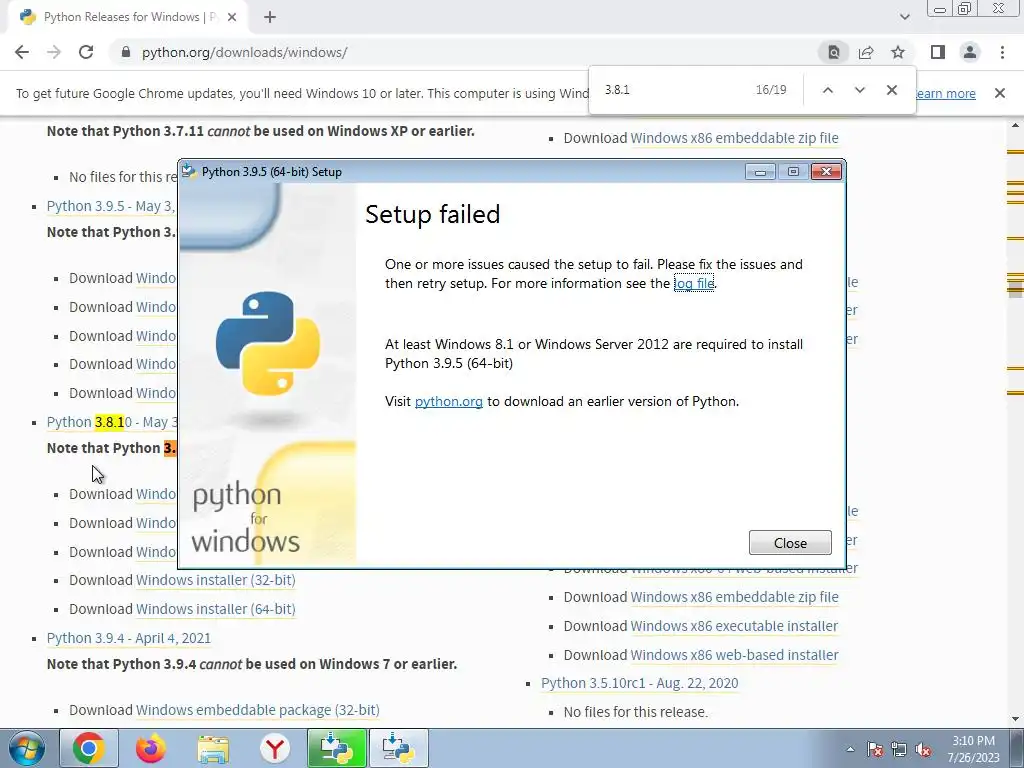This screenshot has width=1024, height=768.
Task: Close the Python Setup window with the red X
Action: point(826,171)
